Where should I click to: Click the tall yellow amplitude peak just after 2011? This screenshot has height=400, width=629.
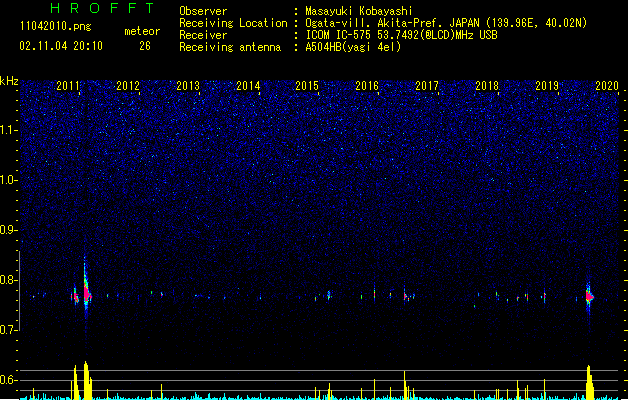[87, 380]
